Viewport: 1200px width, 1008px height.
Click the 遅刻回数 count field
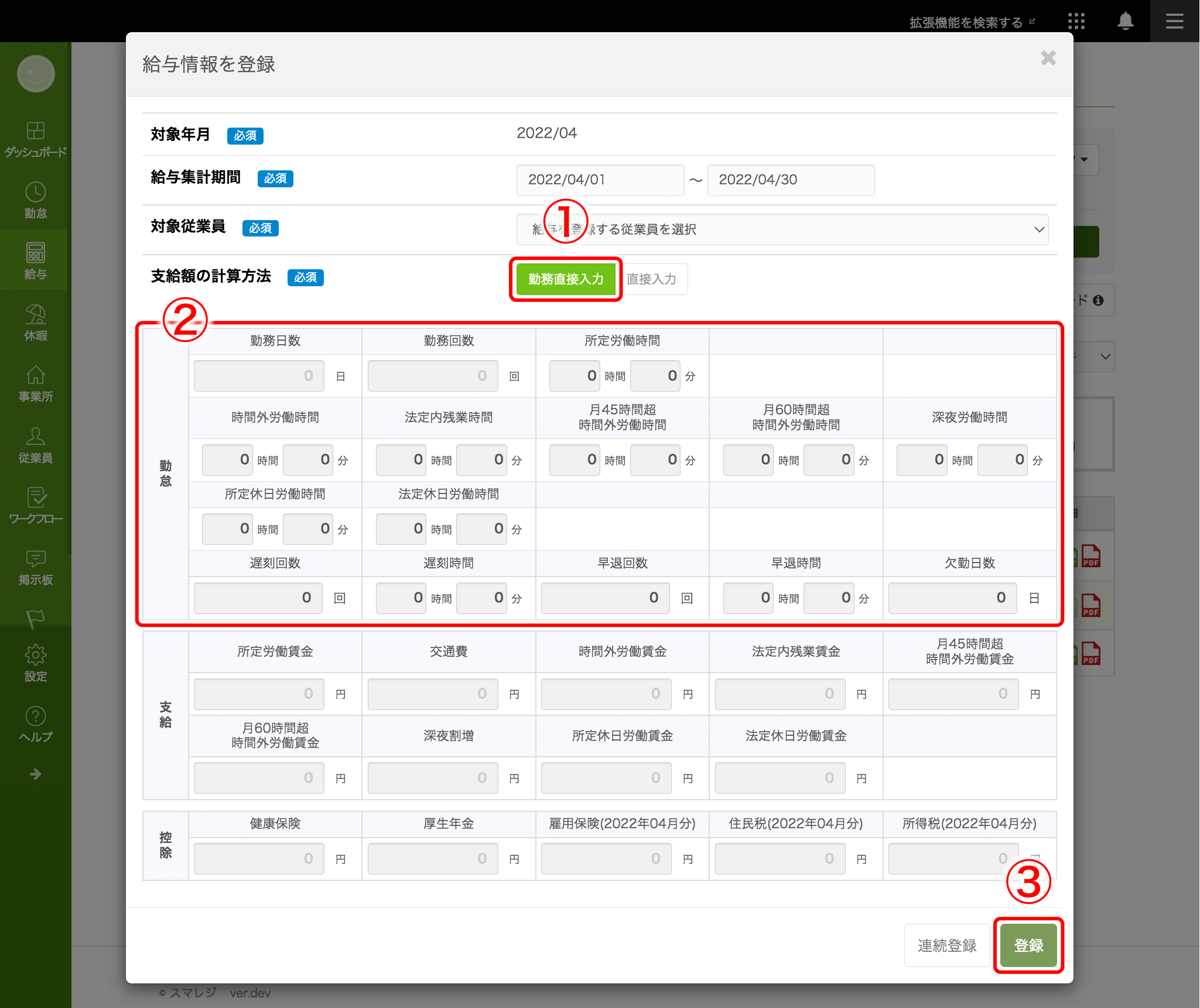[x=258, y=598]
